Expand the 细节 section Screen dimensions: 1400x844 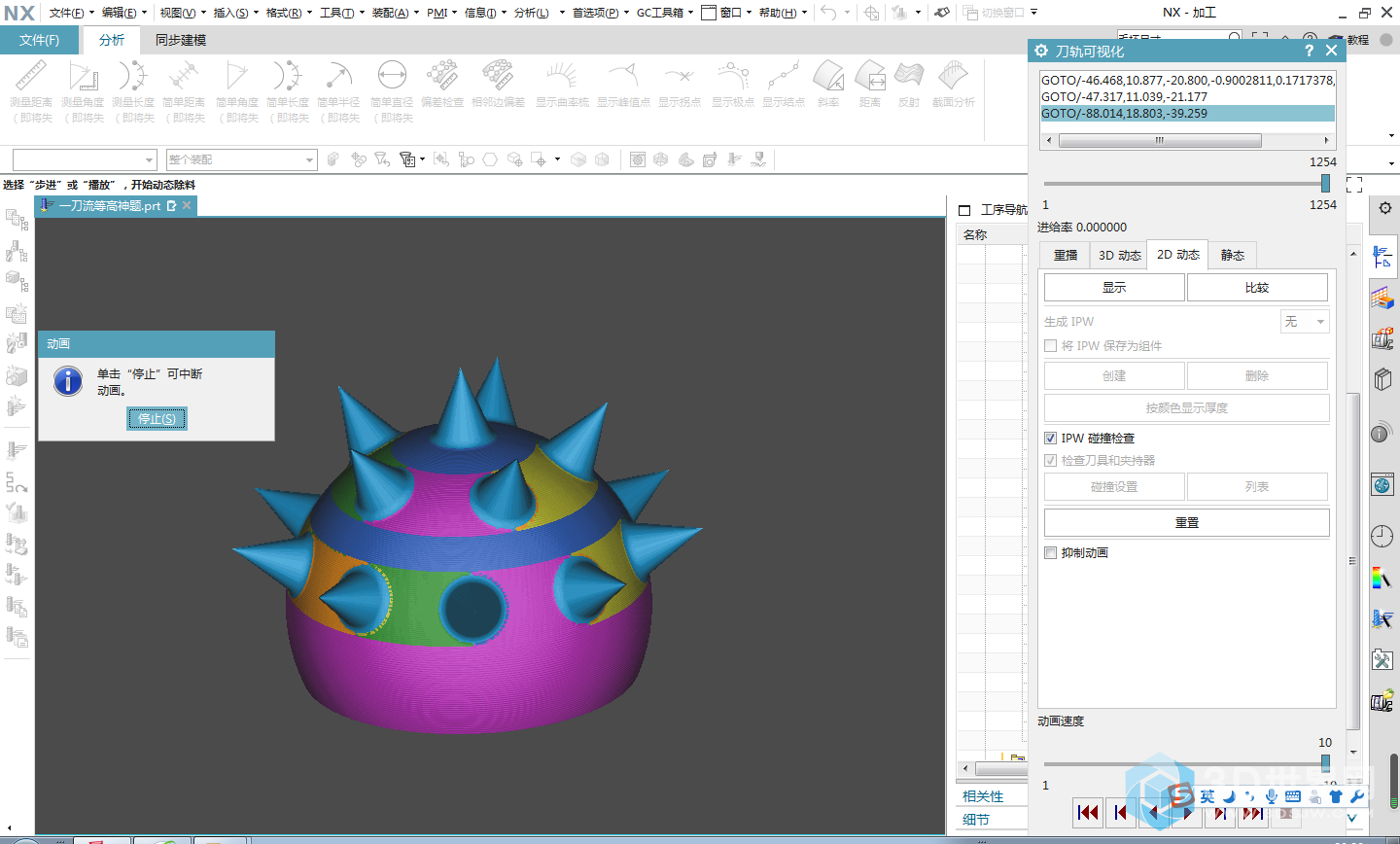pos(976,820)
